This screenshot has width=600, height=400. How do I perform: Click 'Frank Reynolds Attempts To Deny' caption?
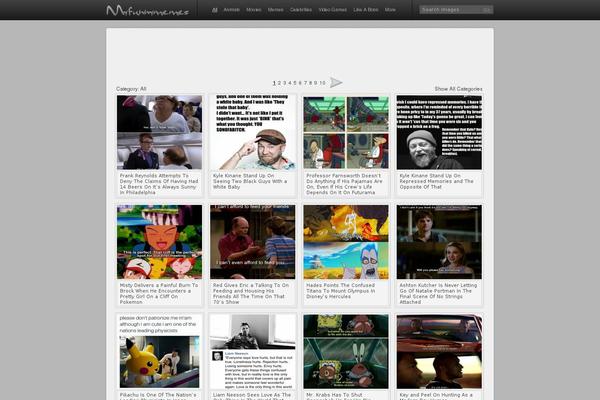tap(159, 184)
